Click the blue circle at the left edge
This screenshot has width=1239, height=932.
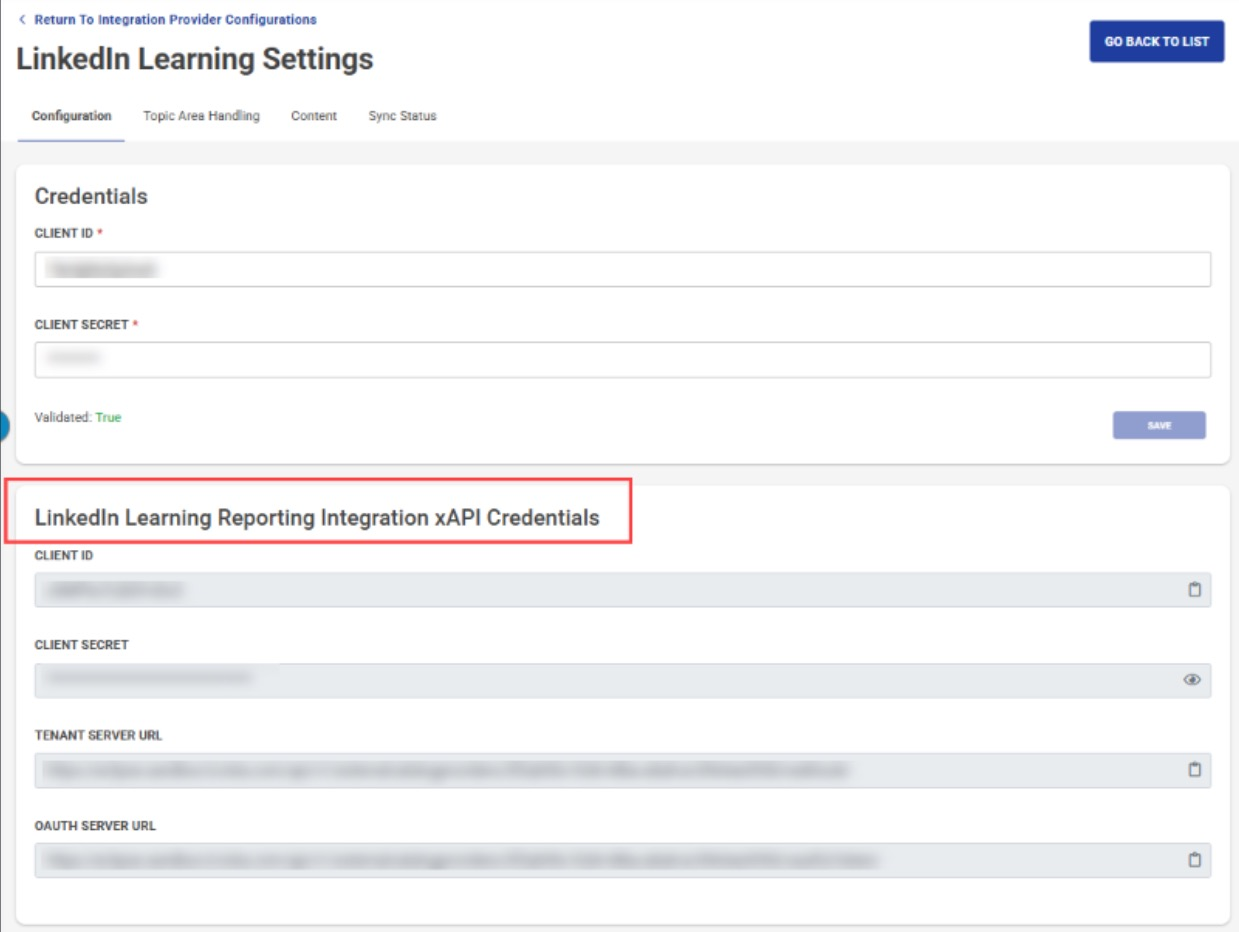[x=4, y=425]
